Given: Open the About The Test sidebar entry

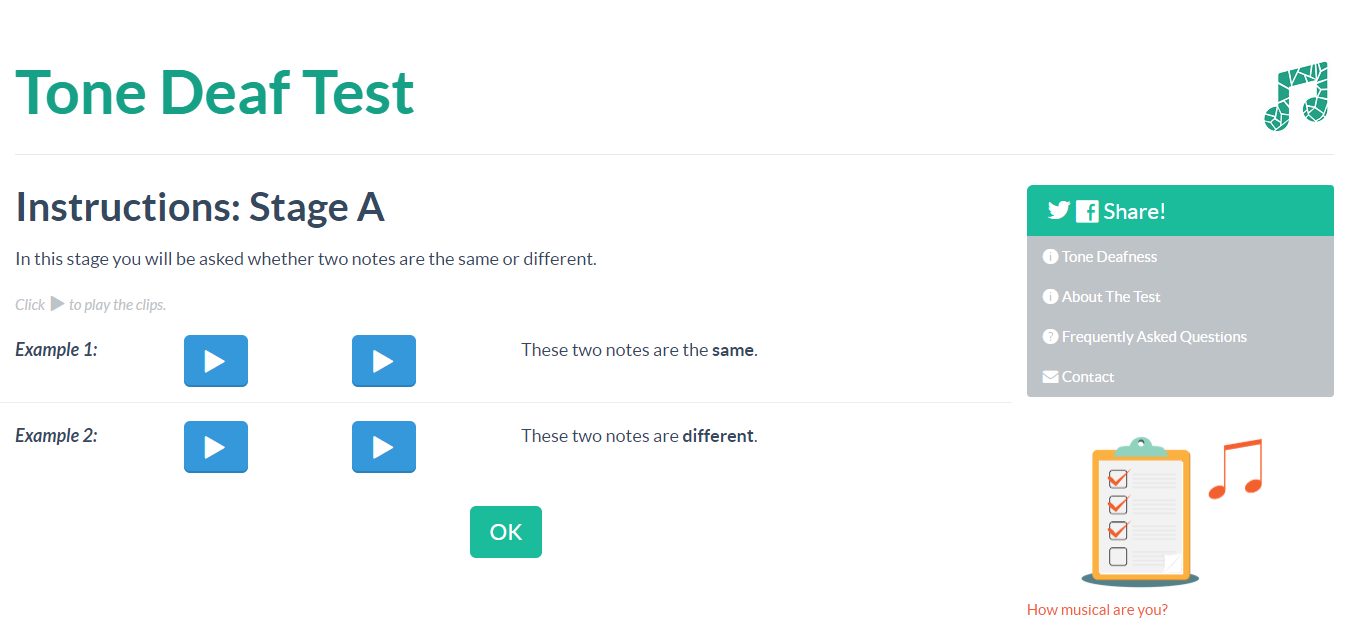Looking at the screenshot, I should tap(1110, 296).
